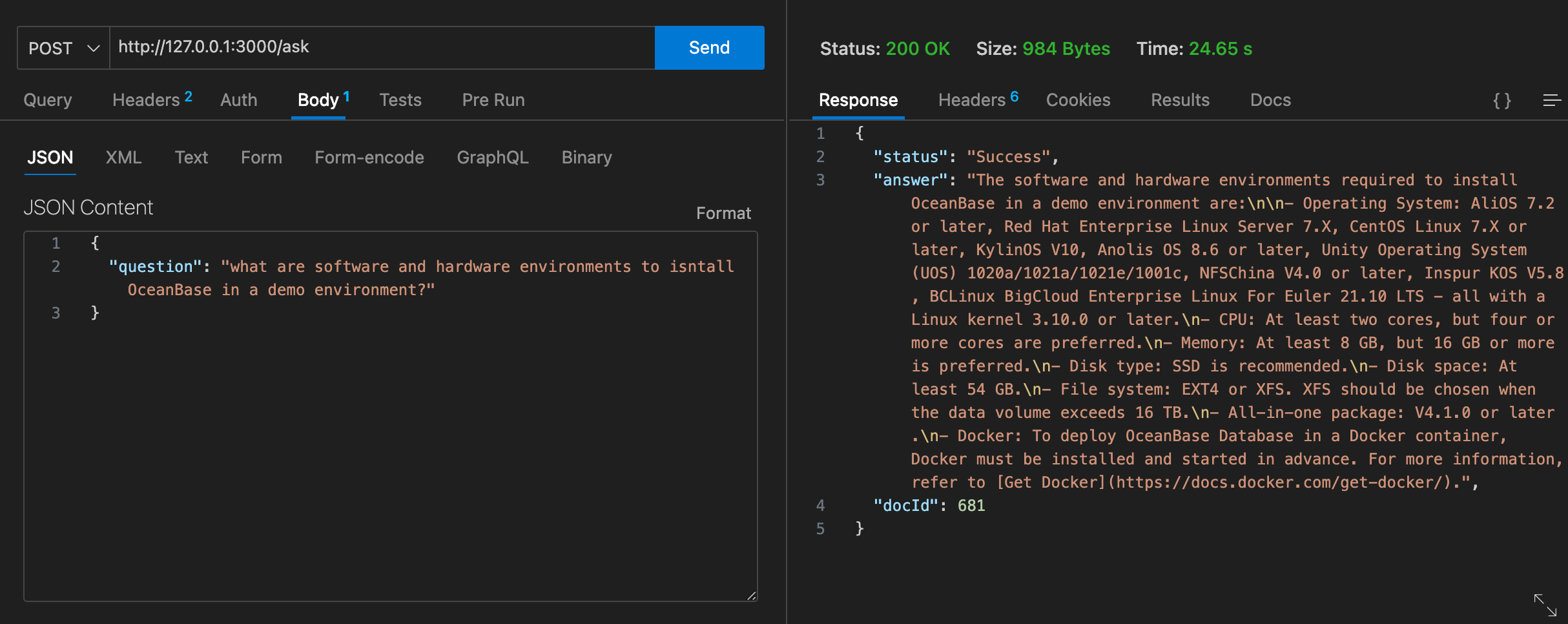Go to the Pre Run tab
Viewport: 1568px width, 624px height.
pos(493,100)
